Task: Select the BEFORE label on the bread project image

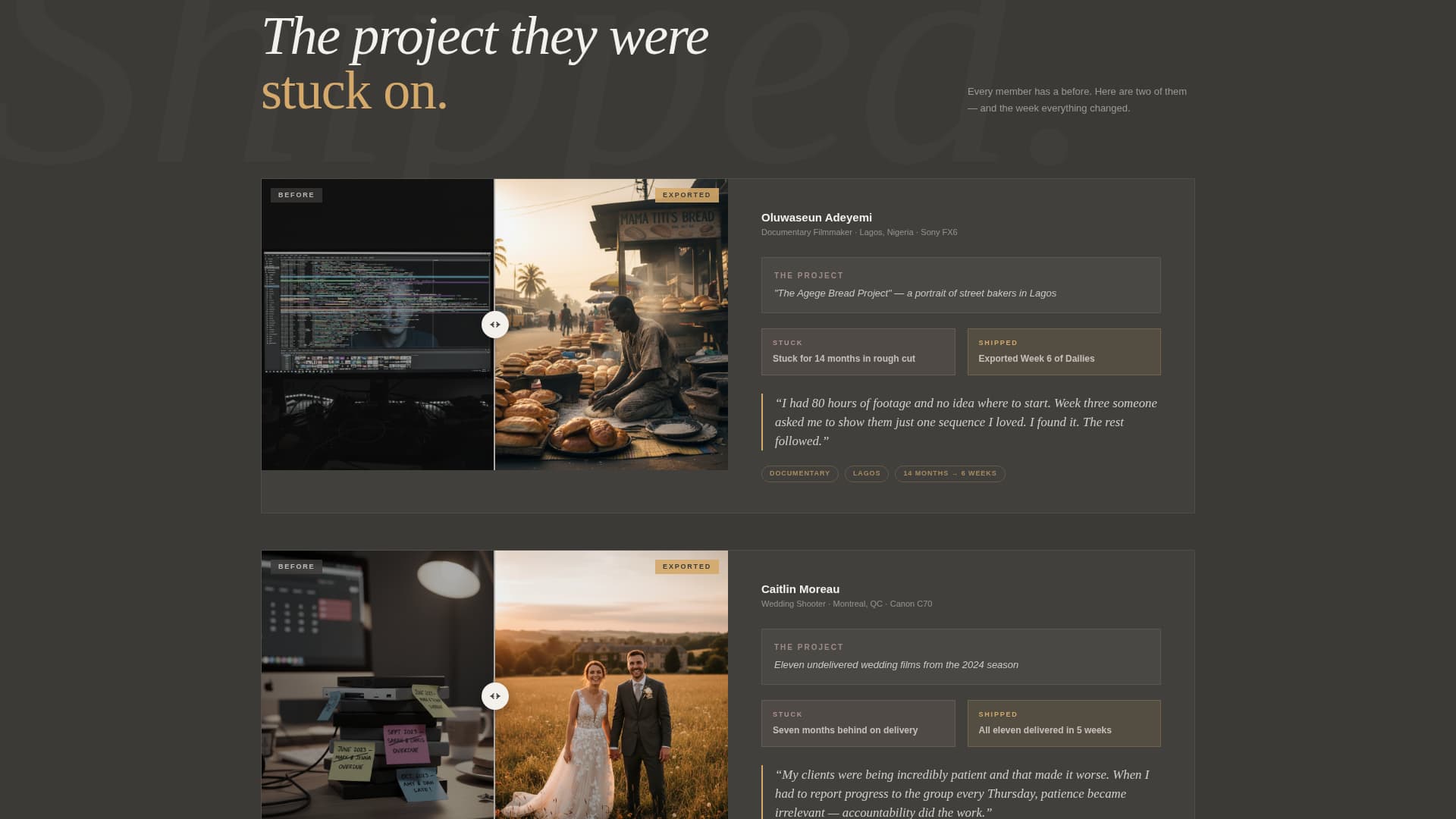Action: click(296, 195)
